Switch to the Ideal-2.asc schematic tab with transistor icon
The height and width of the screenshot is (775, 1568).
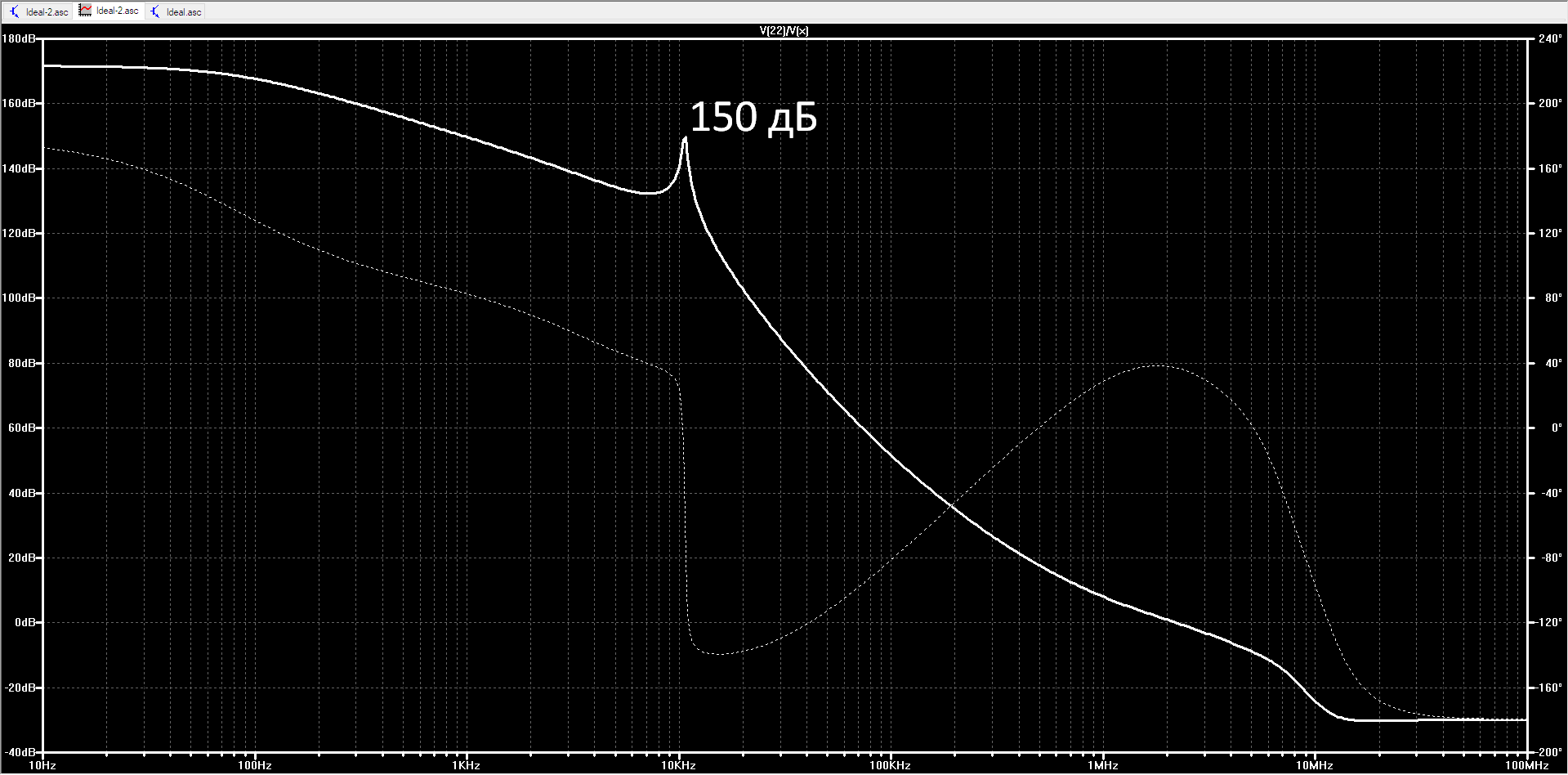click(39, 11)
